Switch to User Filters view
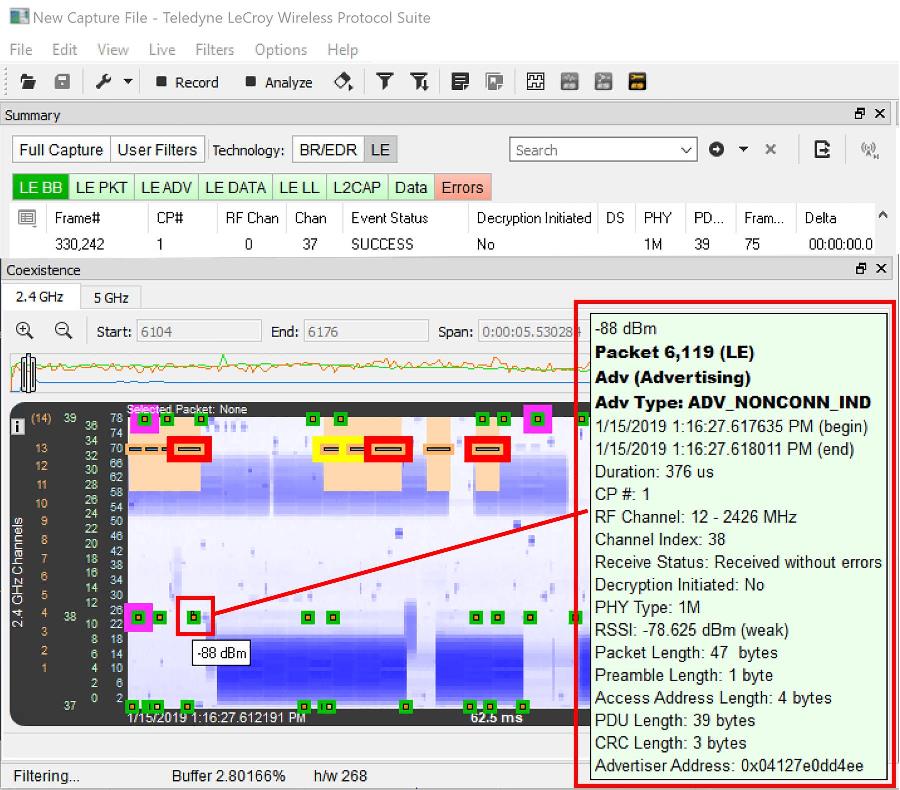The height and width of the screenshot is (790, 900). click(x=157, y=150)
